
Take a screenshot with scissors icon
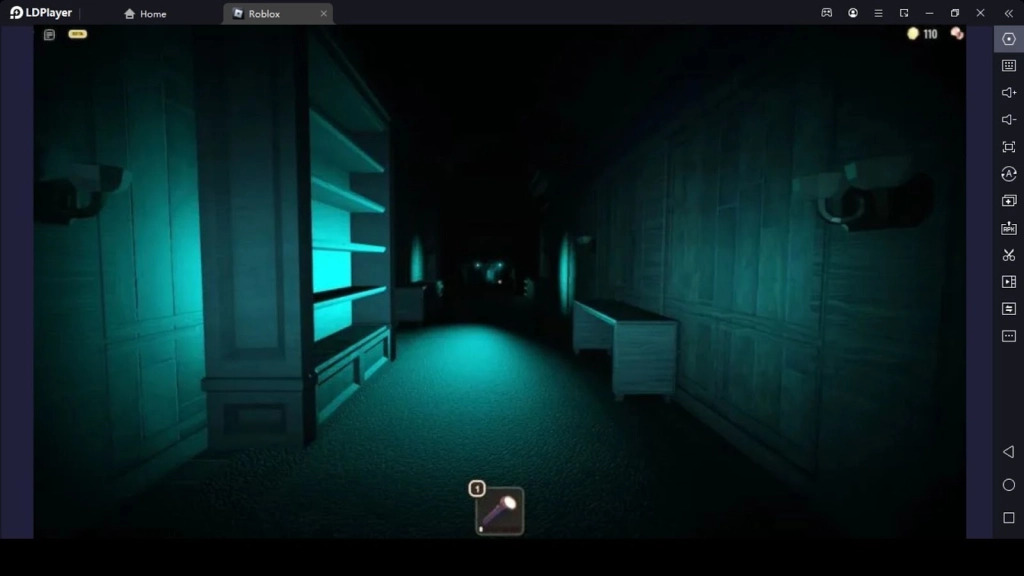point(1008,255)
